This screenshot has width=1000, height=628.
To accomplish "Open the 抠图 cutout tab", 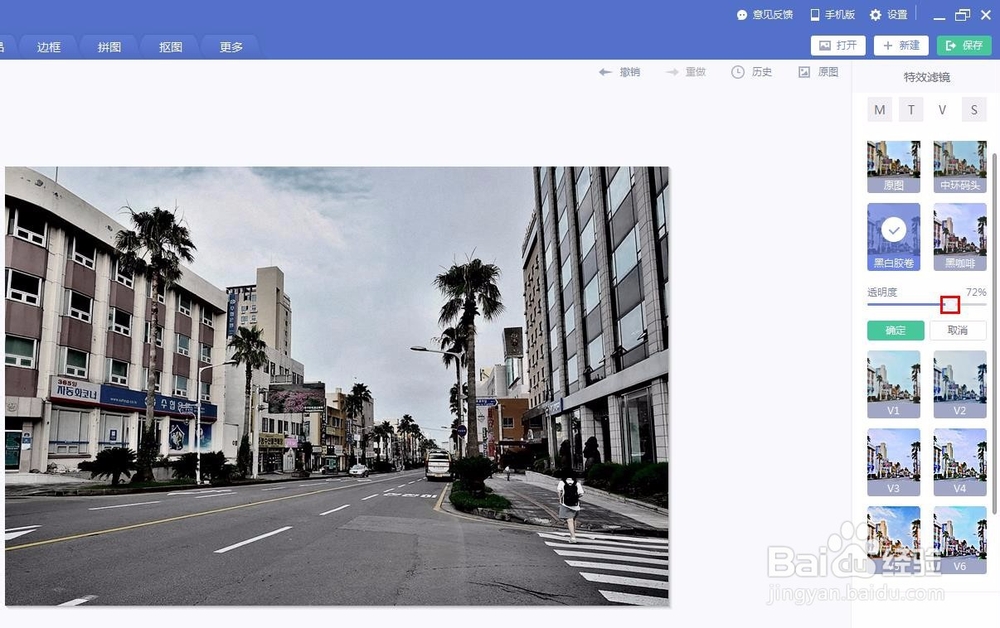I will click(169, 46).
